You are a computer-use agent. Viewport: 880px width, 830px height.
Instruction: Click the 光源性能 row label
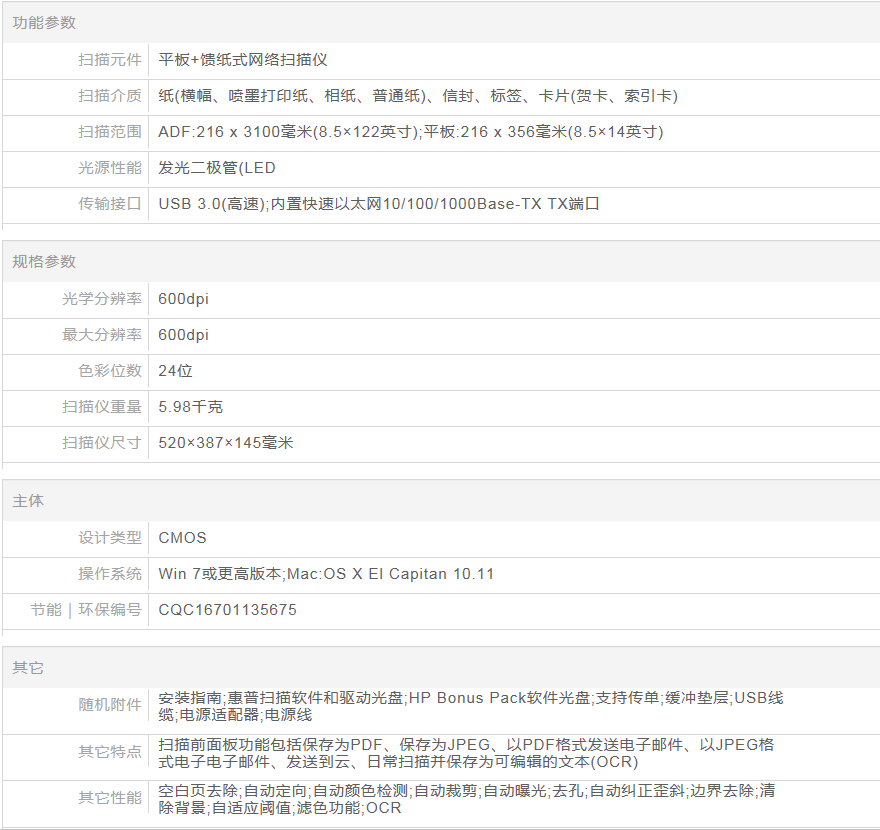pos(110,168)
